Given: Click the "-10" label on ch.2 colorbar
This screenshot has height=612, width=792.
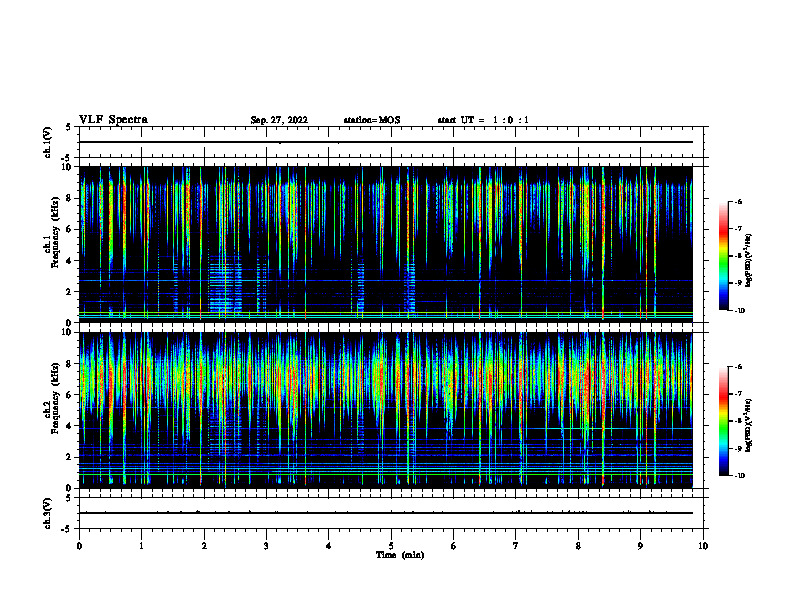Looking at the screenshot, I should [x=739, y=475].
